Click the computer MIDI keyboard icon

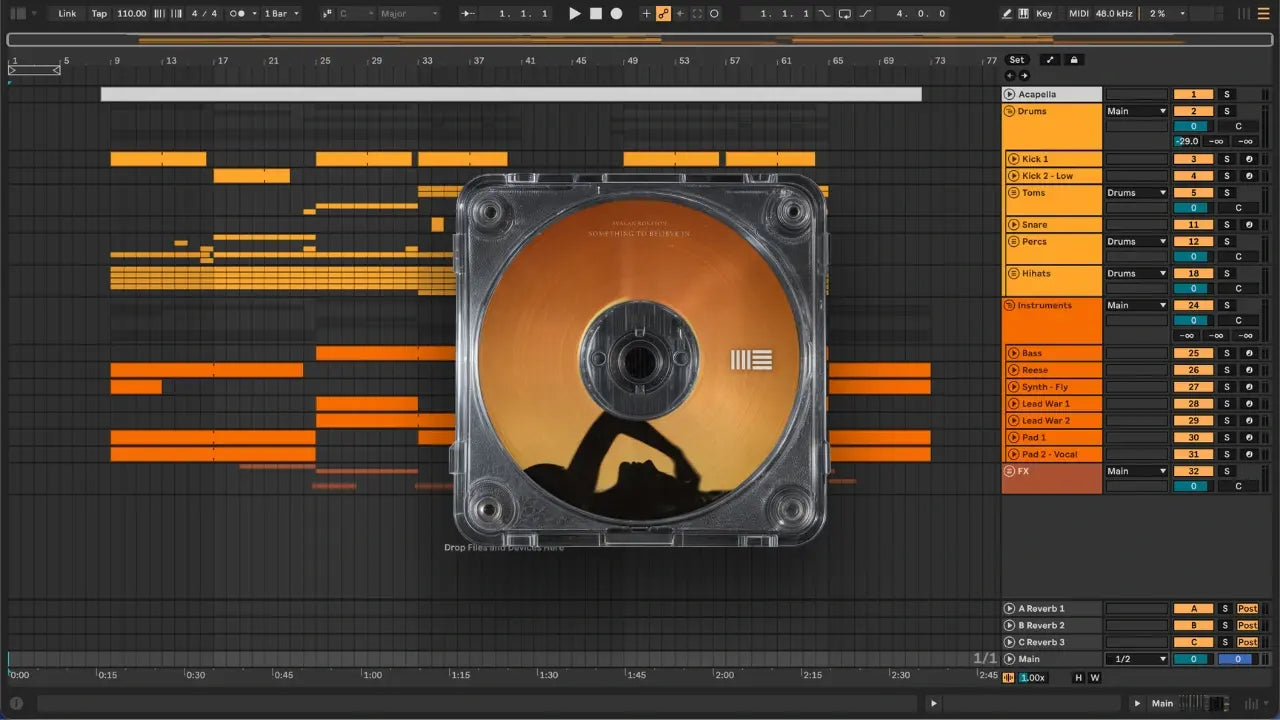point(1023,14)
